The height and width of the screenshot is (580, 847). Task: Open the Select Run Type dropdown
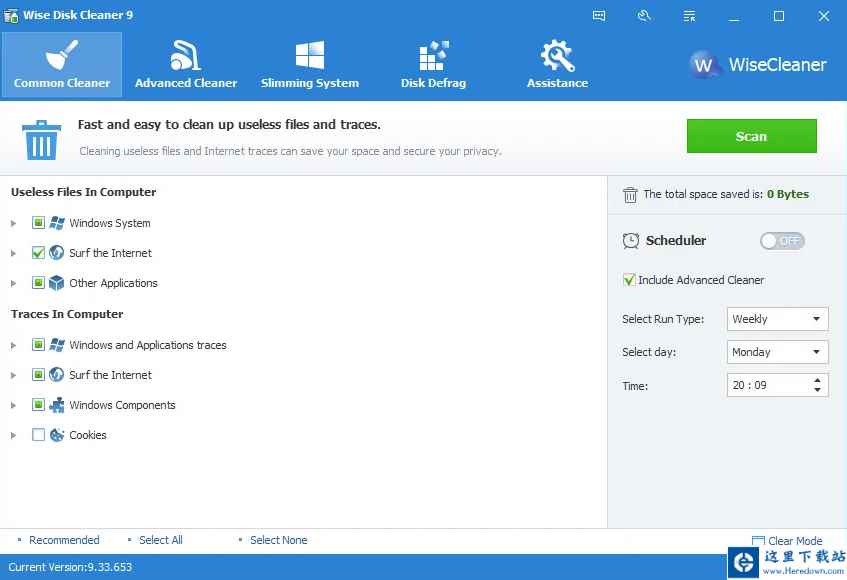point(777,319)
